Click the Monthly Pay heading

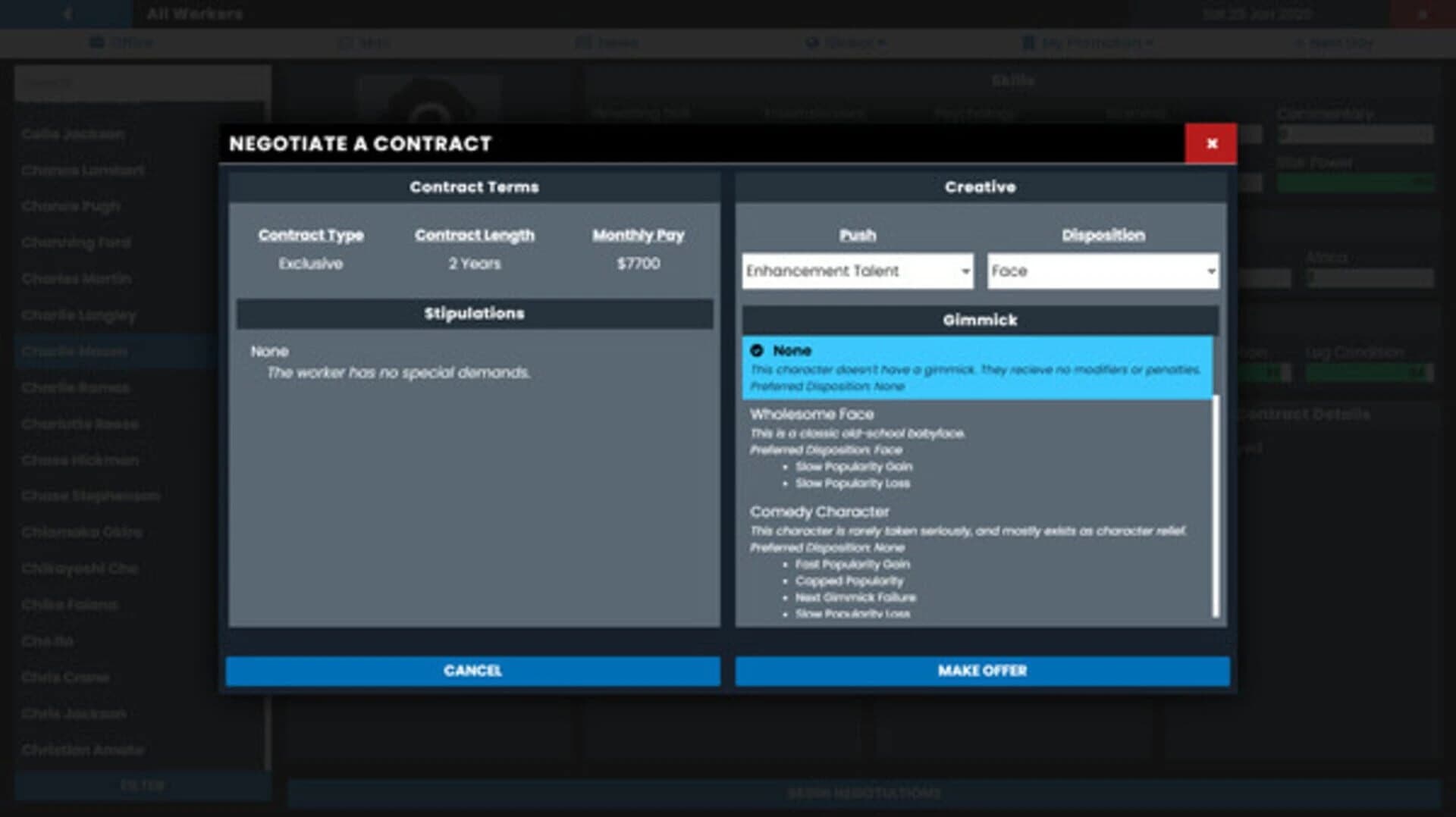[638, 235]
